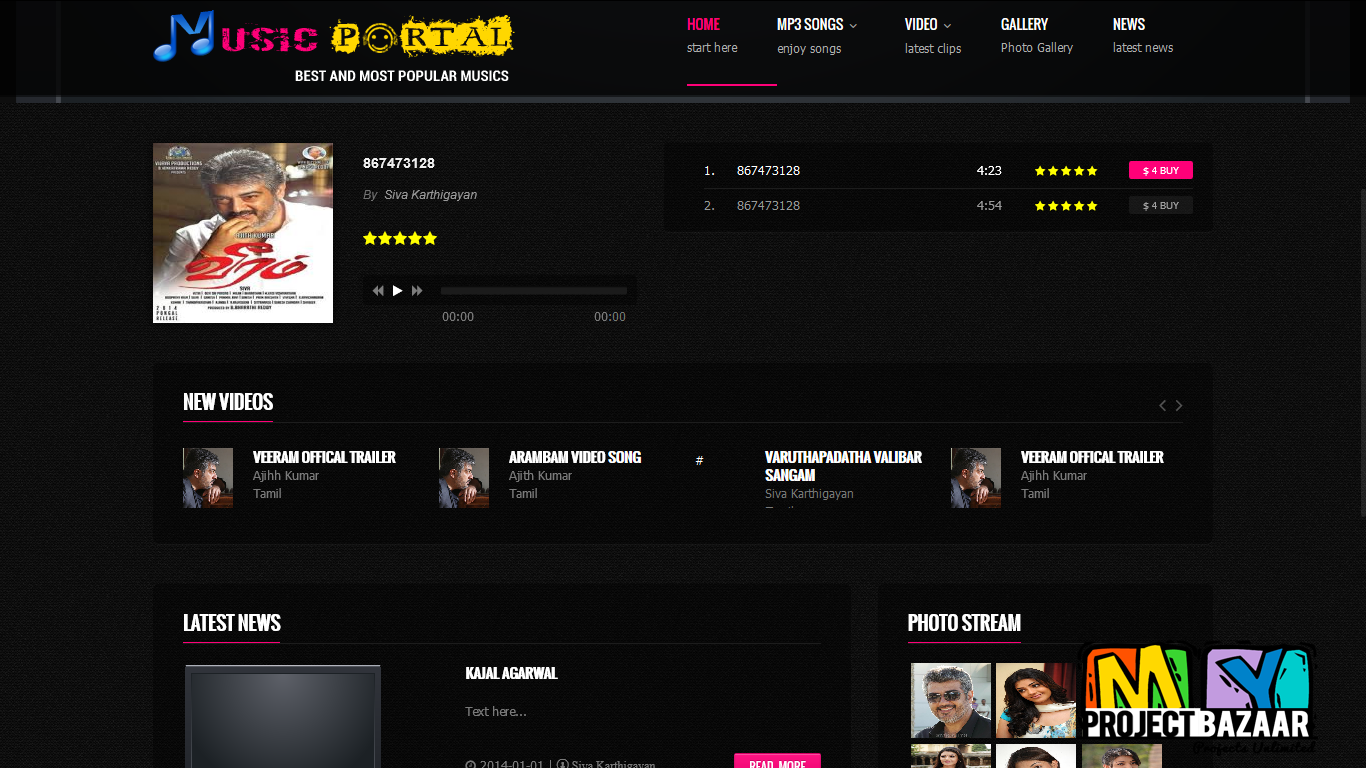Click star rating under the album title
The image size is (1366, 768).
click(399, 239)
